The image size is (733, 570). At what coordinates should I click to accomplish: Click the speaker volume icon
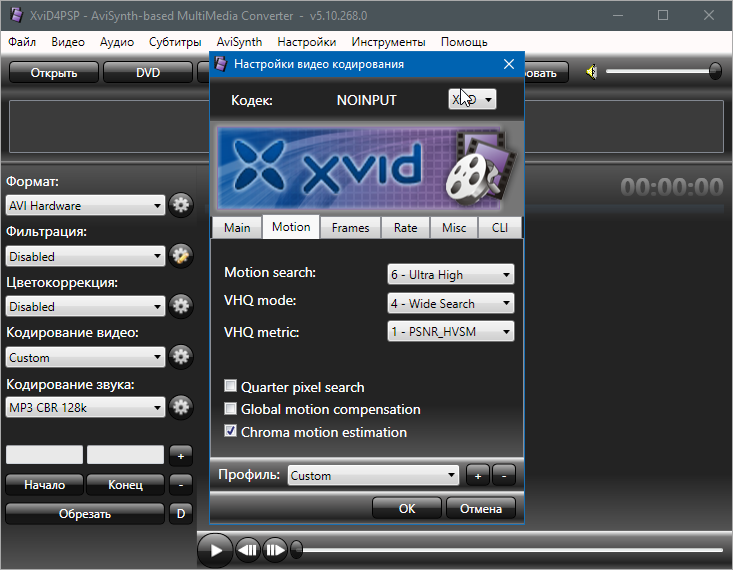click(x=592, y=72)
